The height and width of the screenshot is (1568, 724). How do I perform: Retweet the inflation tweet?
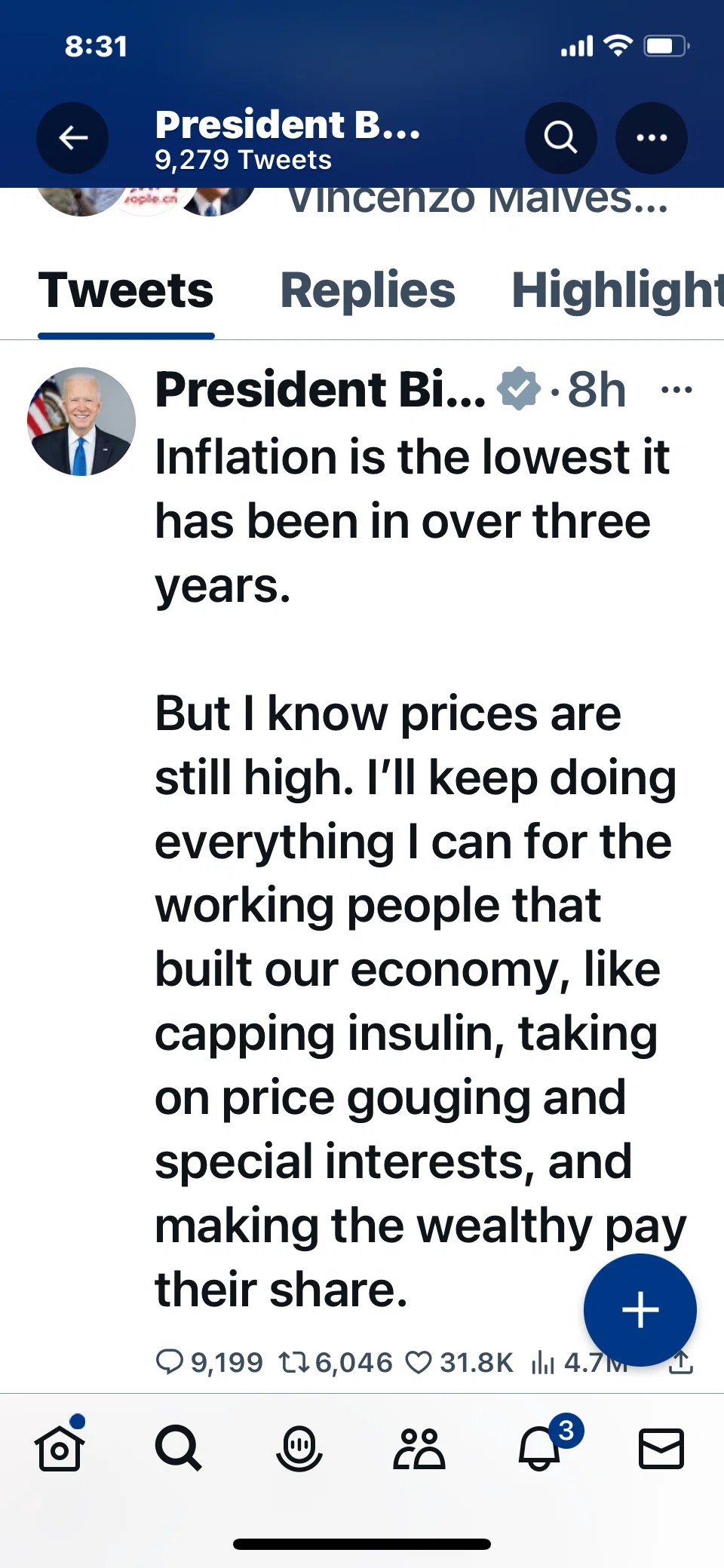[x=336, y=1362]
